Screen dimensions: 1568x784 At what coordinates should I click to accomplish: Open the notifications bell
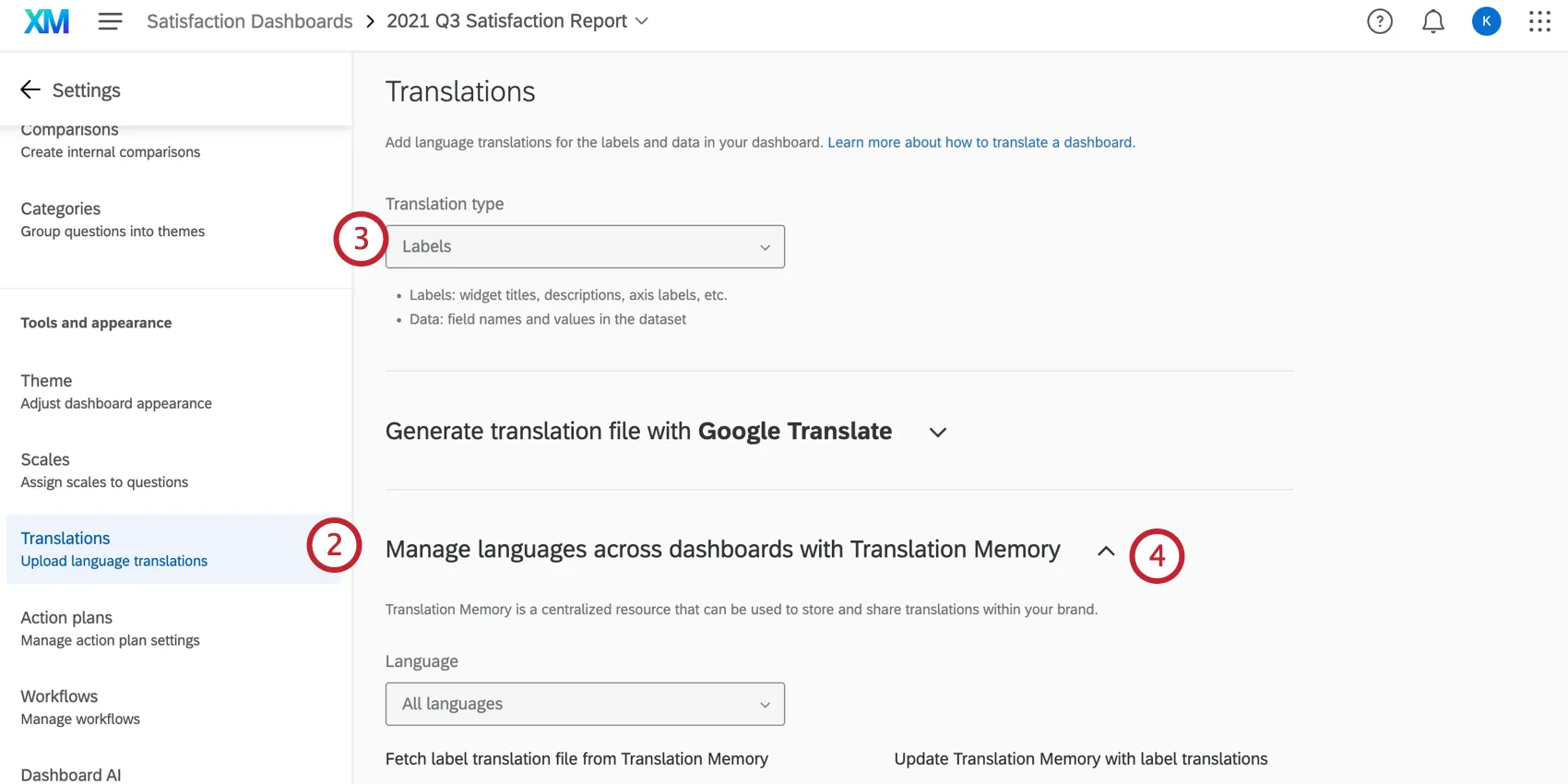[x=1432, y=21]
